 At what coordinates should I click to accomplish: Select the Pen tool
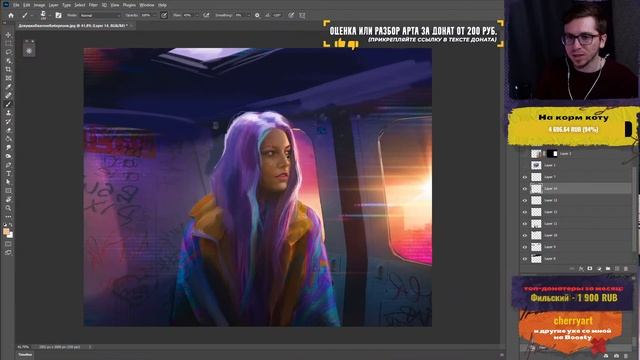[x=8, y=165]
